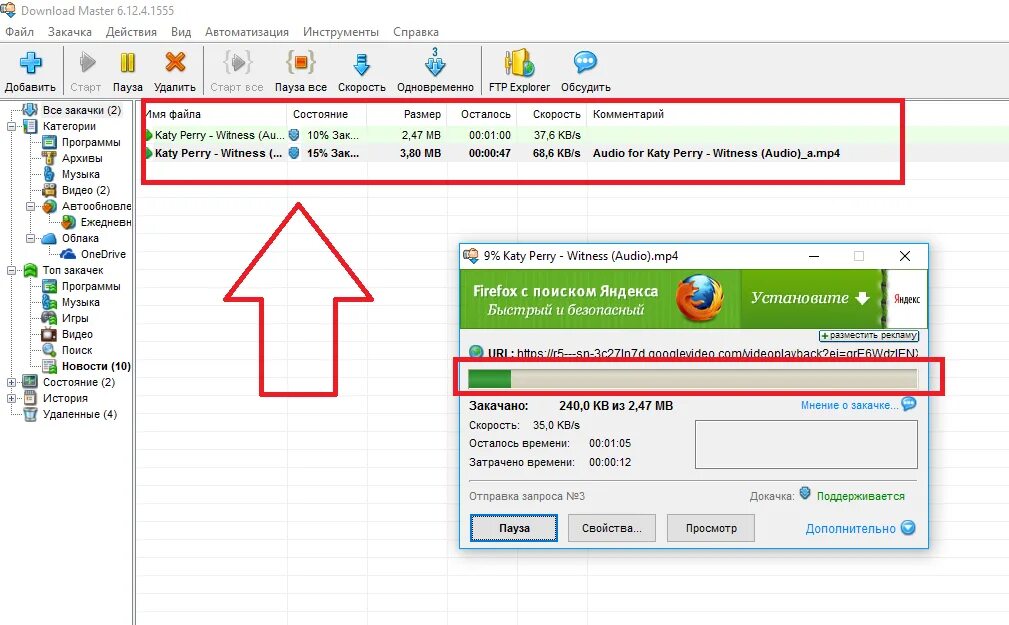The height and width of the screenshot is (625, 1009).
Task: Open the Скорость speed toolbar icon
Action: pyautogui.click(x=362, y=64)
